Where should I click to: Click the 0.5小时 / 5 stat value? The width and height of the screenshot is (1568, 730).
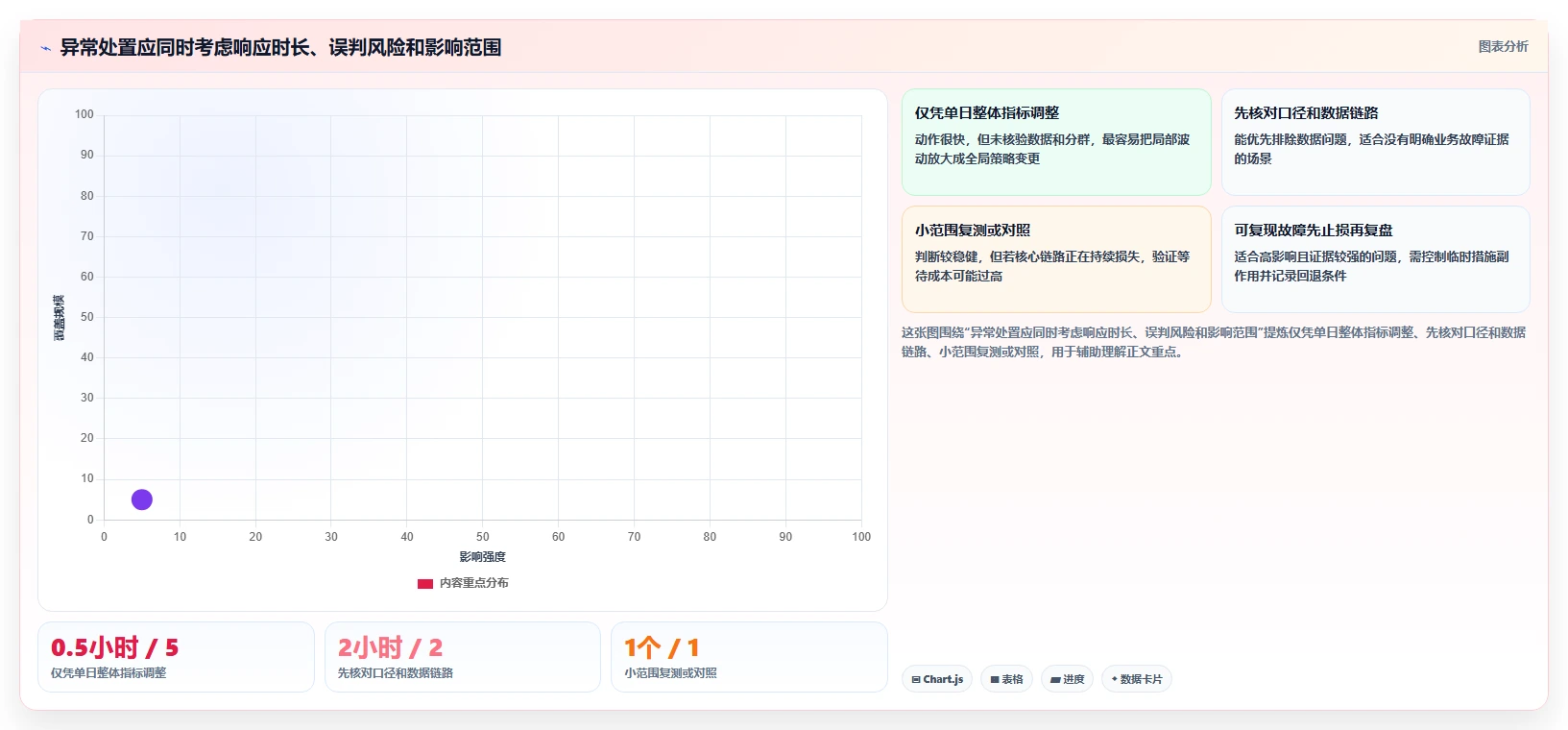(114, 647)
